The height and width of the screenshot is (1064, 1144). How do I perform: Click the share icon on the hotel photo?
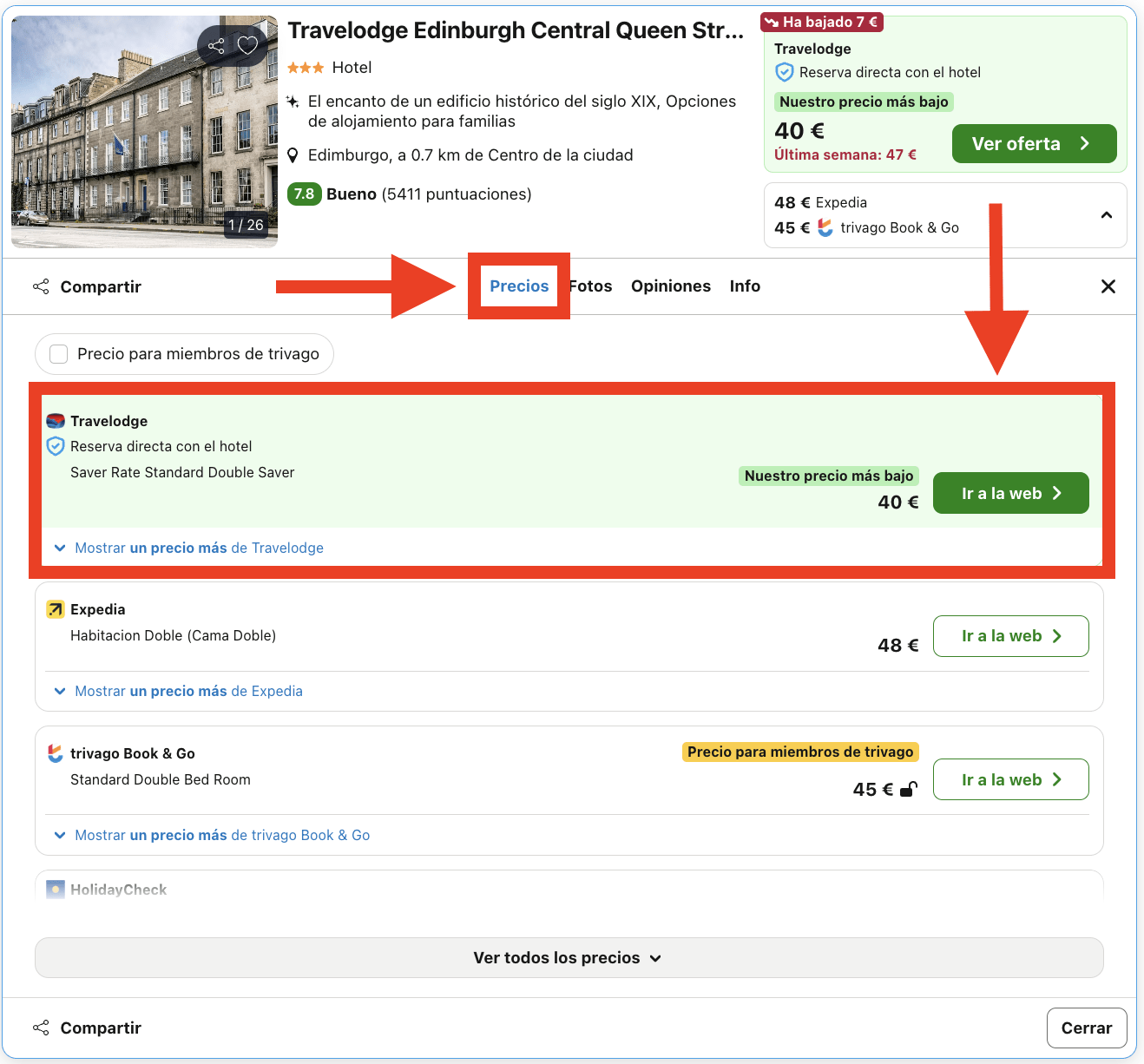tap(216, 46)
